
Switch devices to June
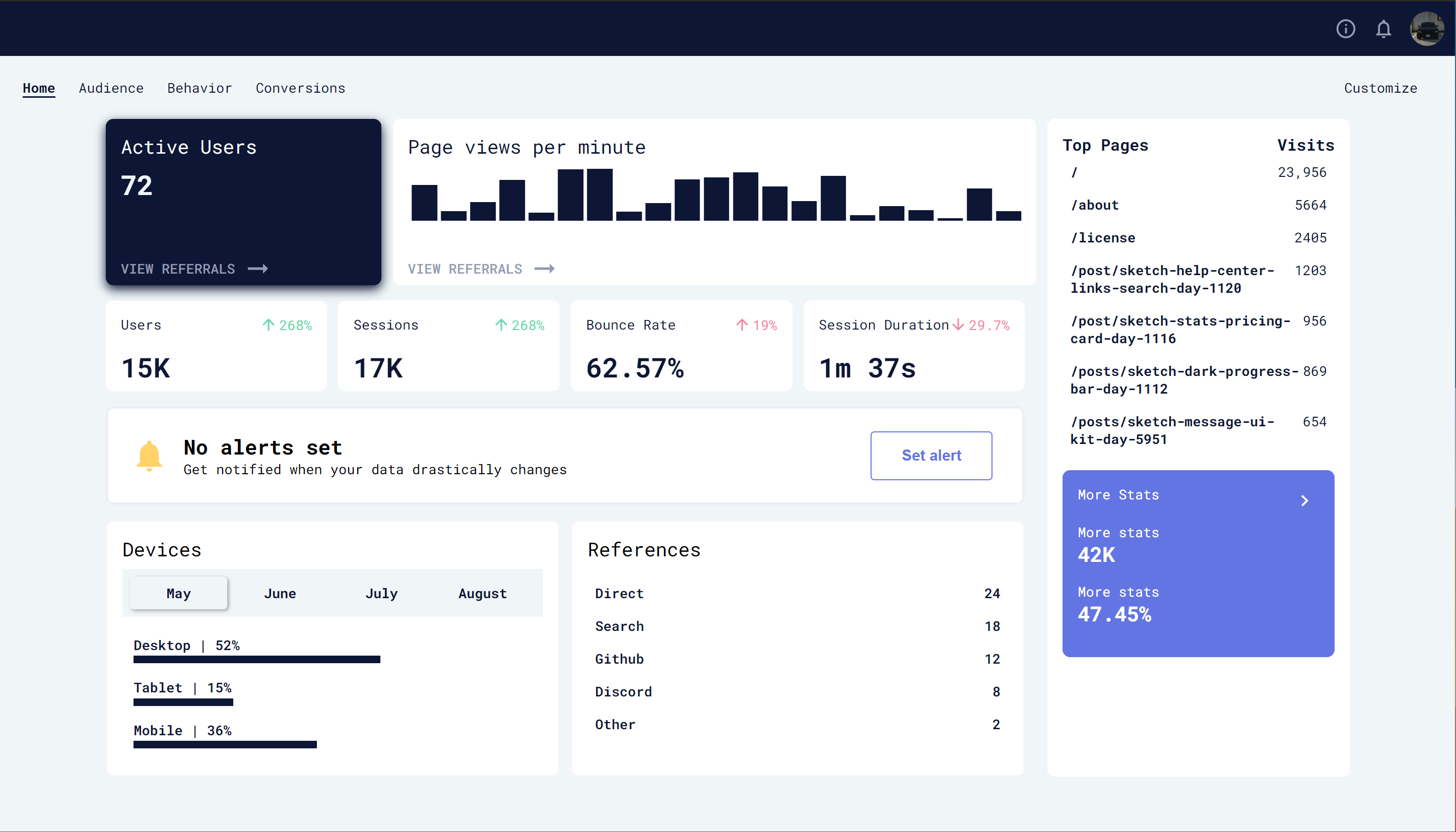280,593
